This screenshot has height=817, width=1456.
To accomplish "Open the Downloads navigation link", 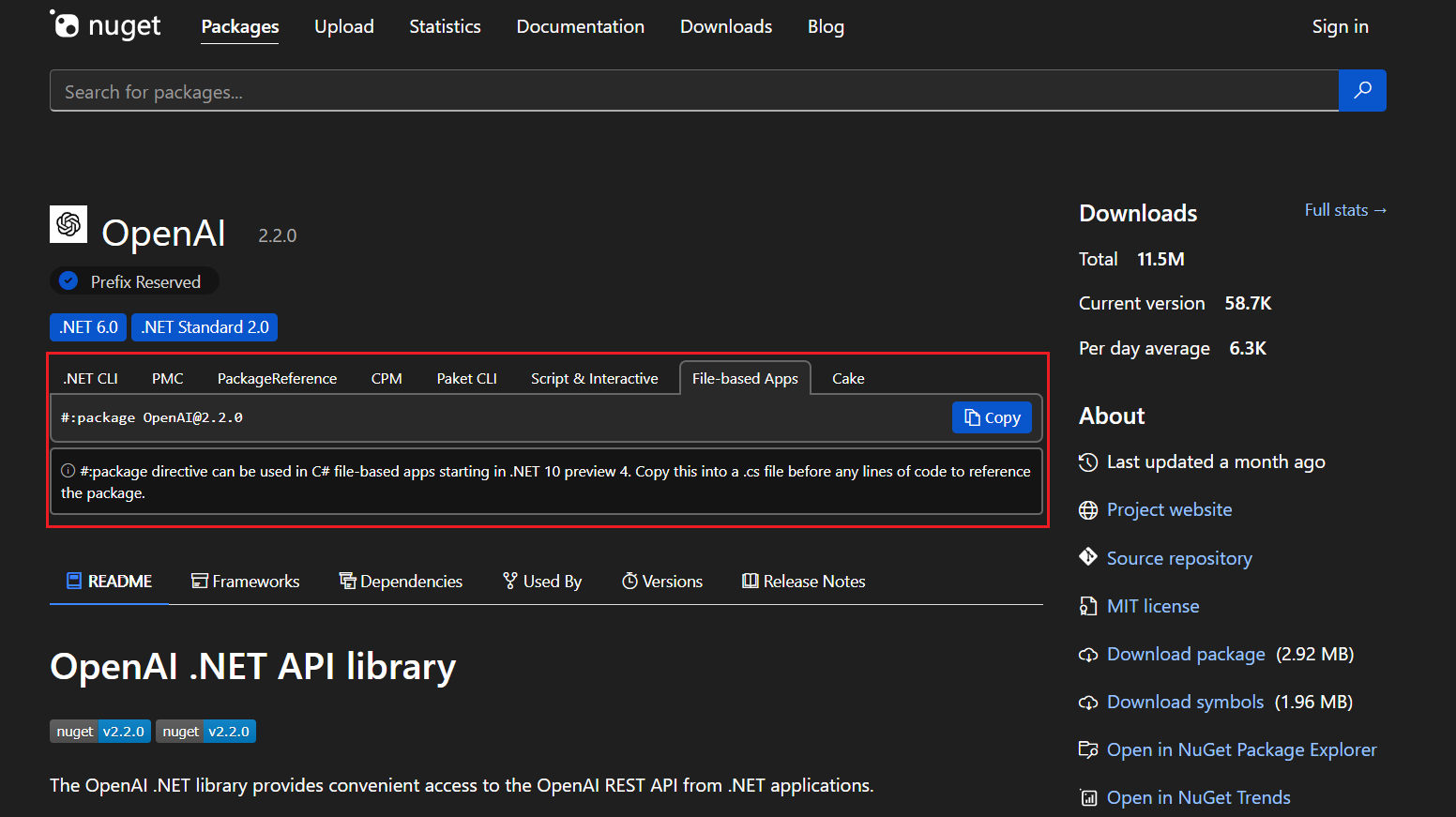I will (x=726, y=26).
